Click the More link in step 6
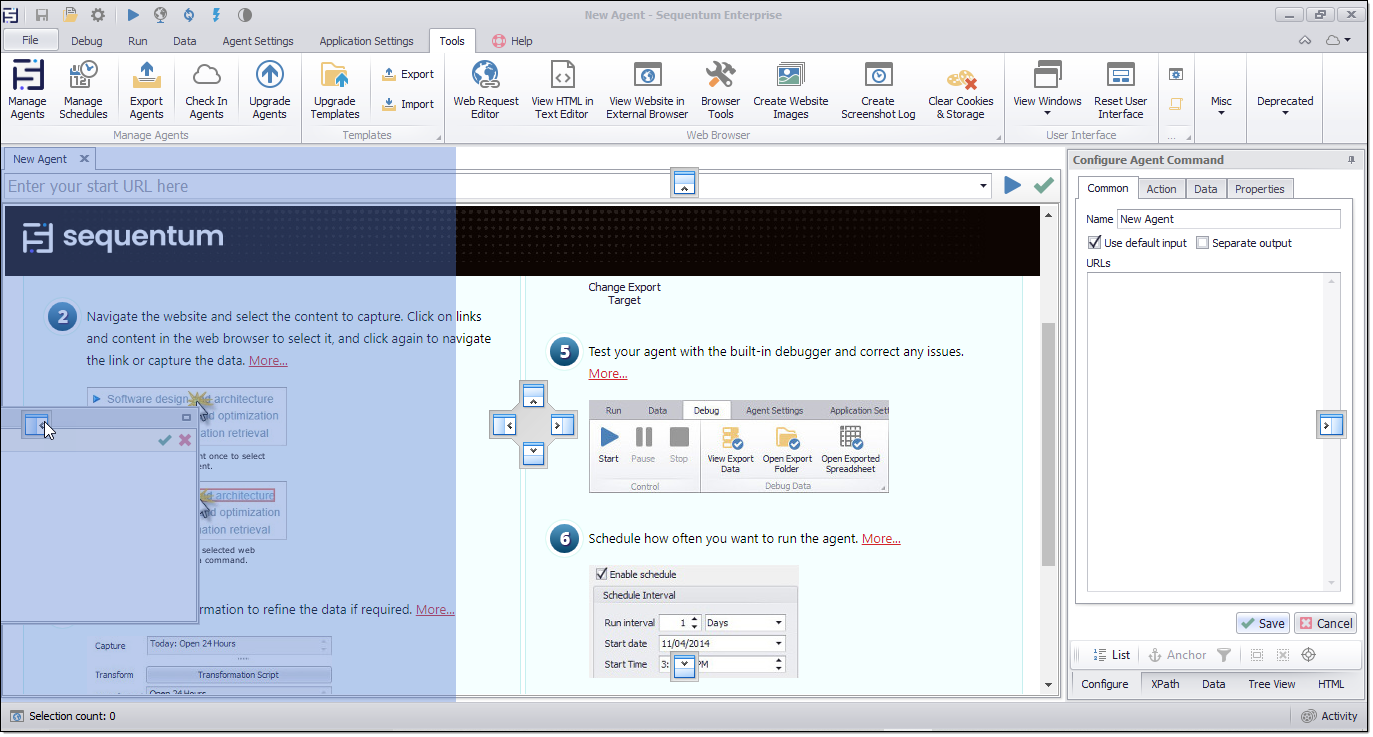Viewport: 1373px width, 737px height. coord(881,538)
